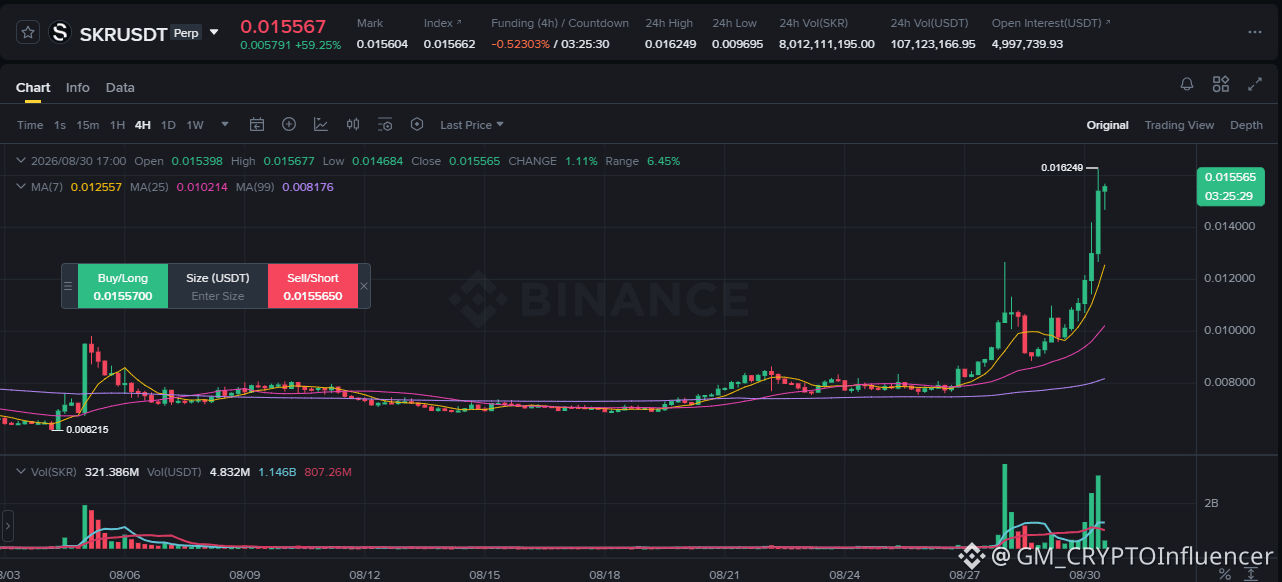Click the hexagon chart preferences icon

click(417, 125)
